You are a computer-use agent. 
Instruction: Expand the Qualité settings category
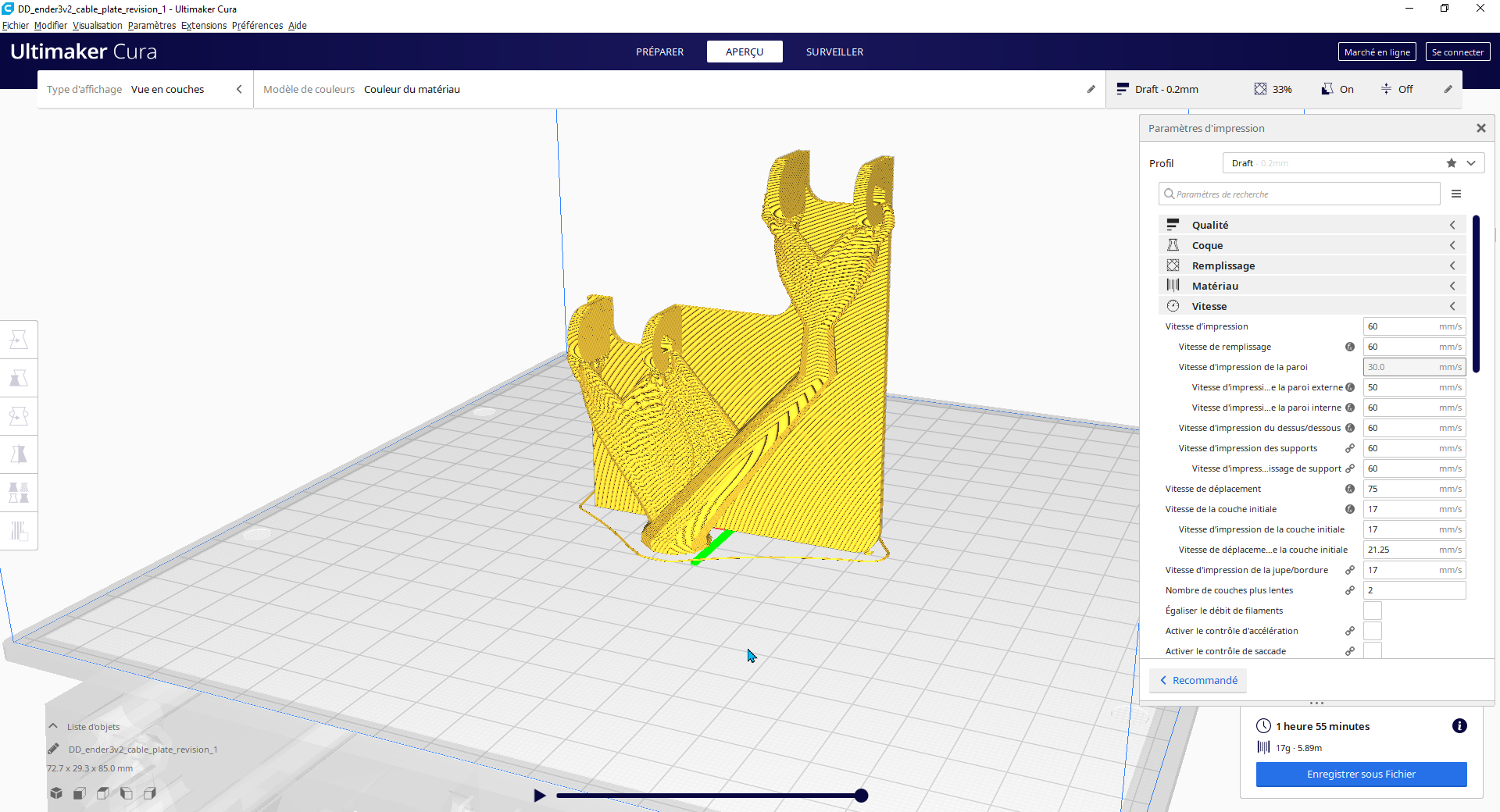pos(1312,225)
